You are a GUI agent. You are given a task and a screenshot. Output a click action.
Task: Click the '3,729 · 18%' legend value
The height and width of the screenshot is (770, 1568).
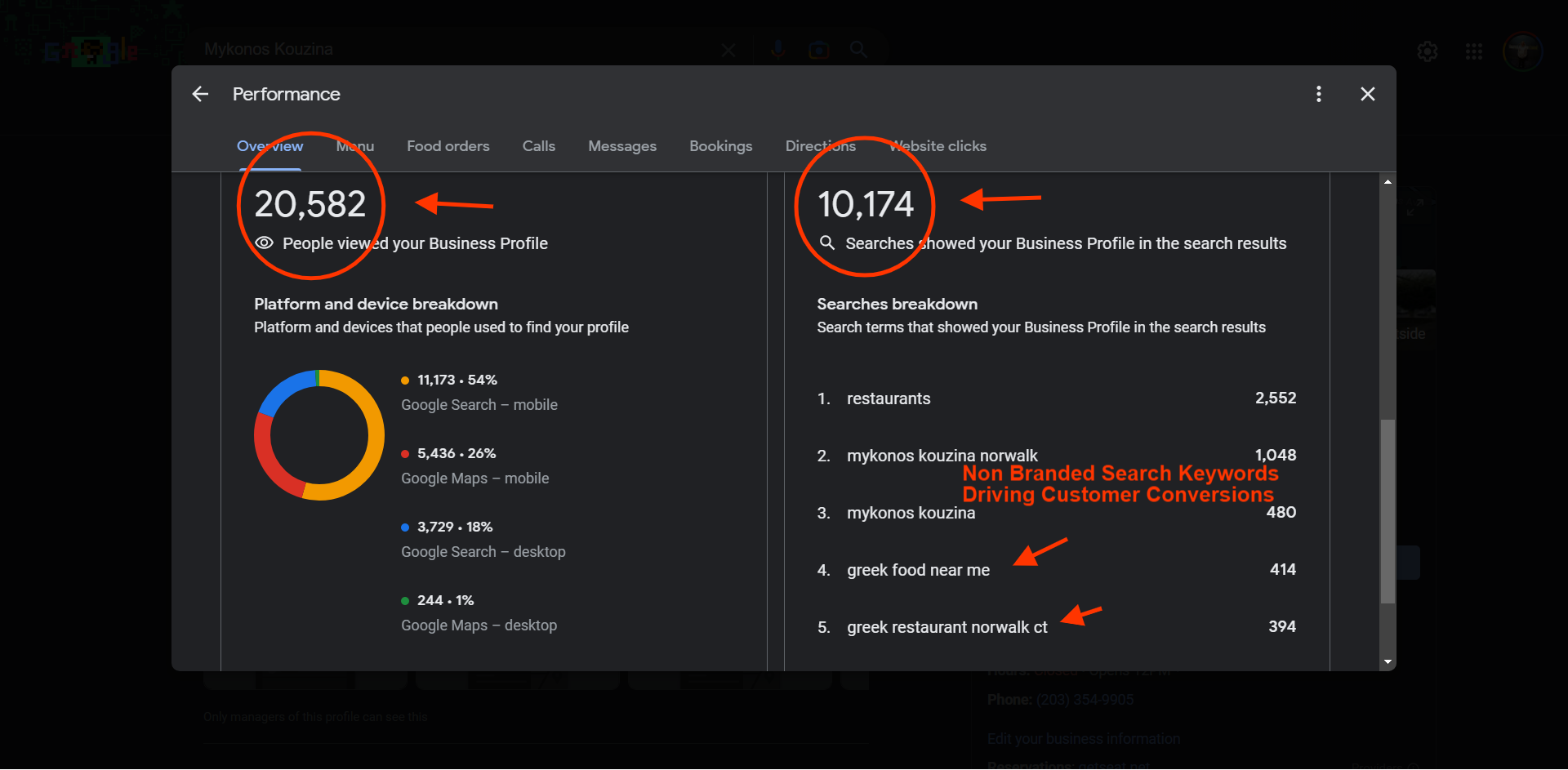point(455,527)
